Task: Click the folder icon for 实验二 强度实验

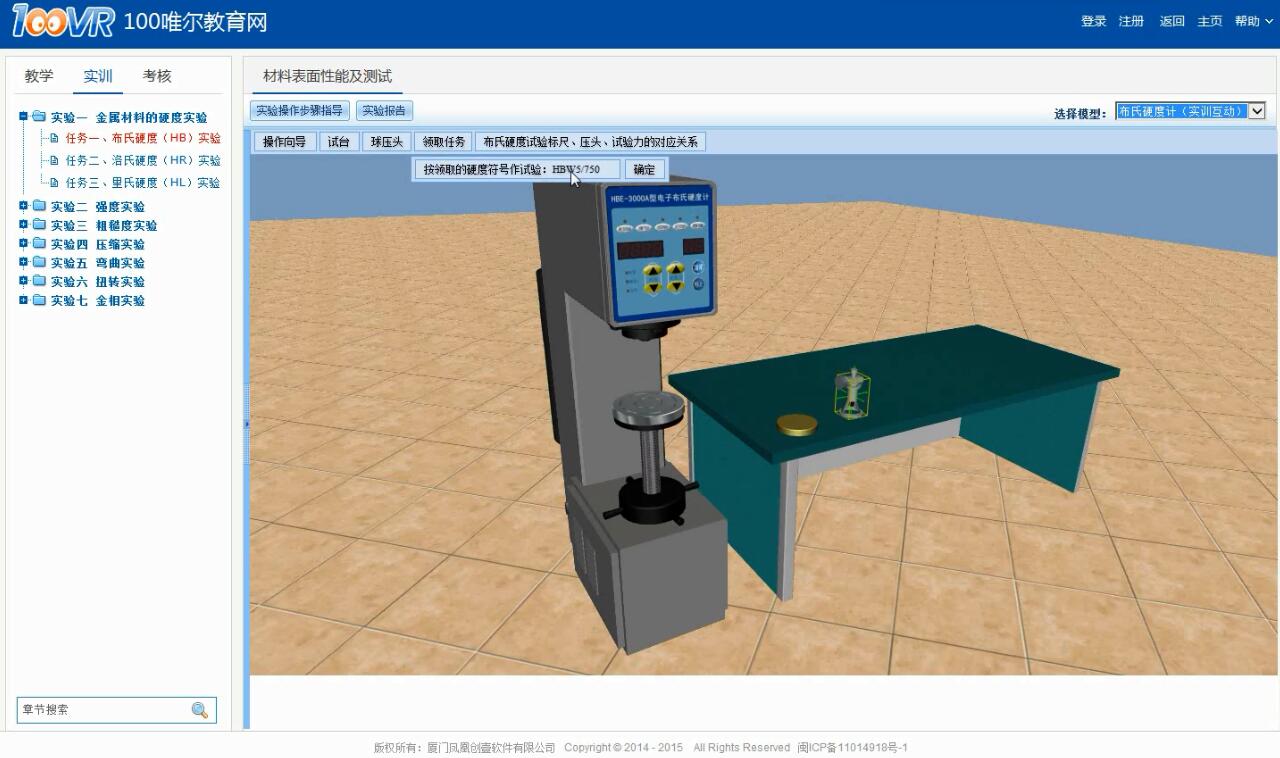Action: 39,207
